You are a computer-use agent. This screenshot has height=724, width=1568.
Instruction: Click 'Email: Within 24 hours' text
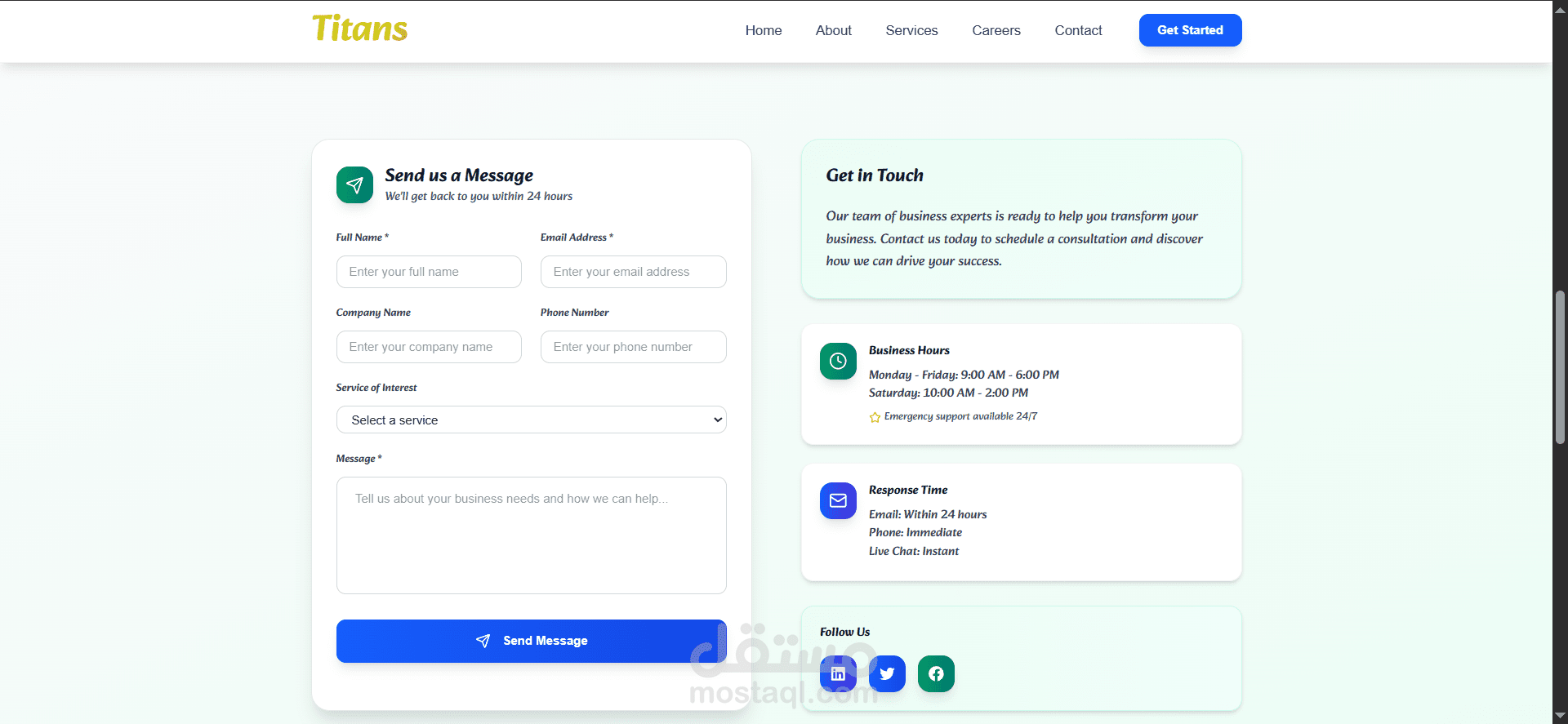click(x=928, y=514)
